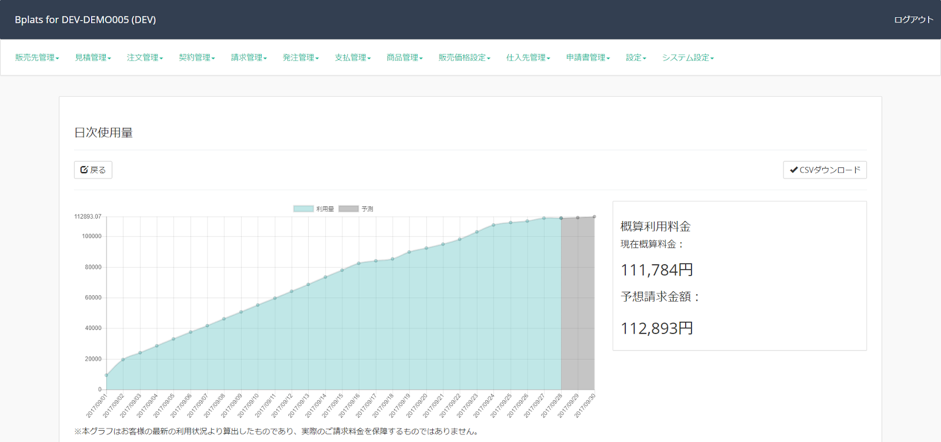This screenshot has height=442, width=941.
Task: Toggle the 予測 grey legend swatch
Action: point(349,209)
